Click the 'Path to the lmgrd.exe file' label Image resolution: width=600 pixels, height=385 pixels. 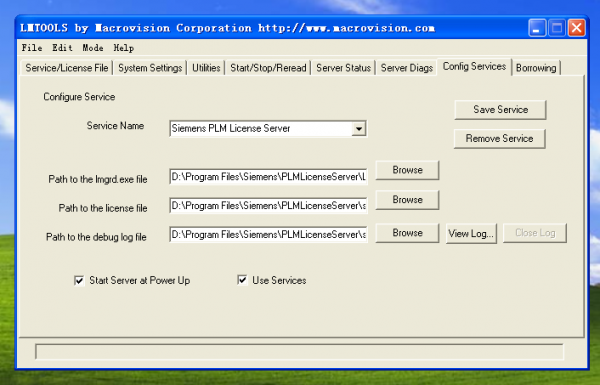click(x=98, y=179)
